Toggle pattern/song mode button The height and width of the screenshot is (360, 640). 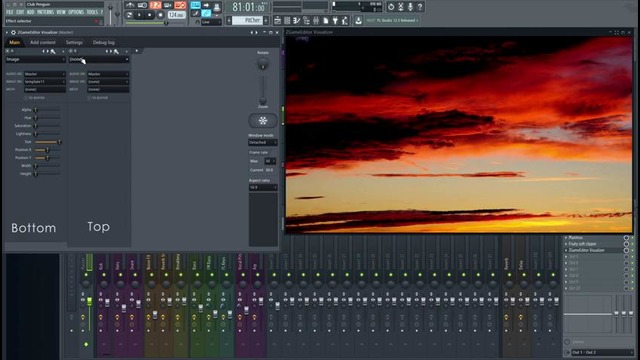(x=129, y=15)
